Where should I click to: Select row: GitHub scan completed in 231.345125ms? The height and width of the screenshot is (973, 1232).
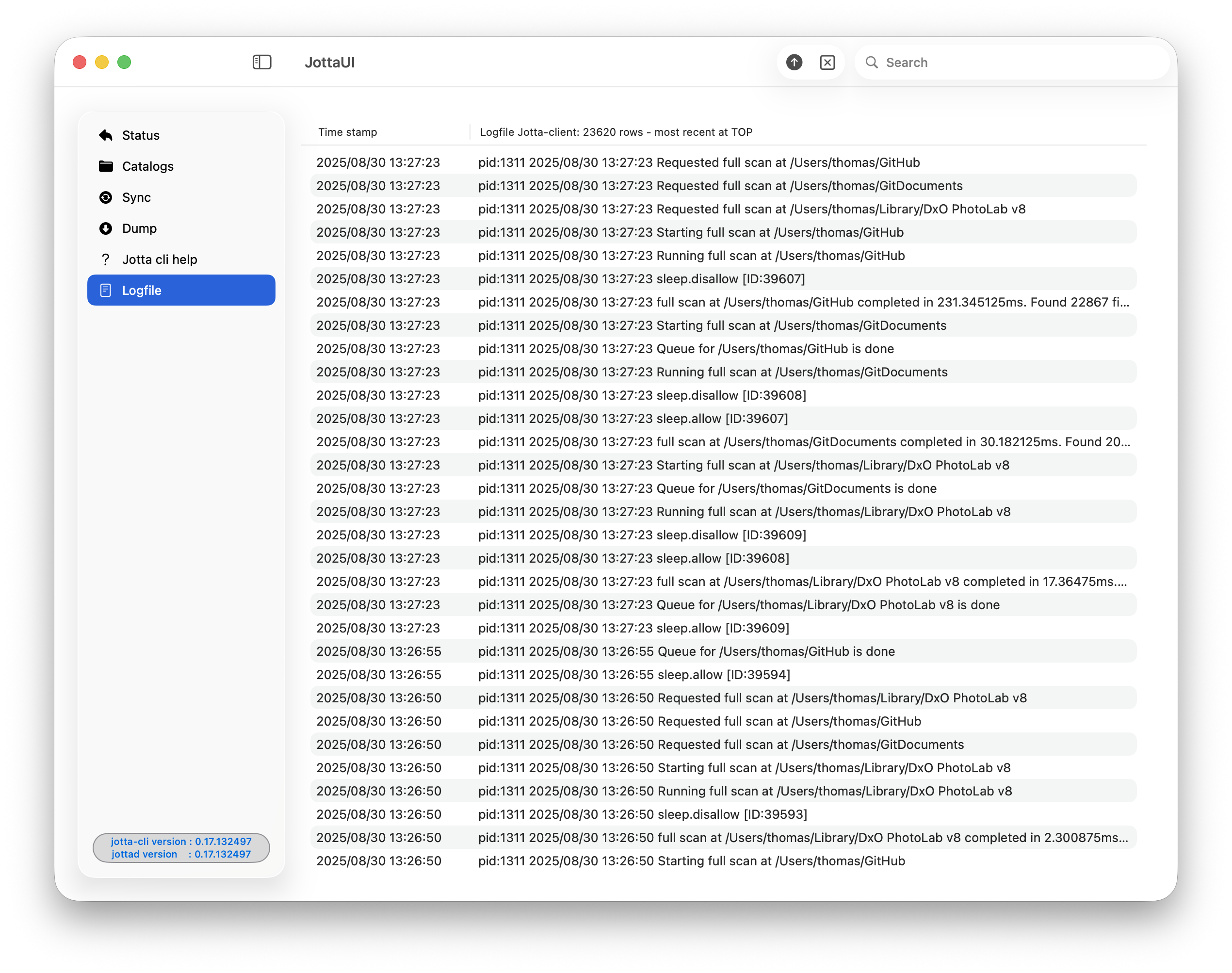click(723, 302)
